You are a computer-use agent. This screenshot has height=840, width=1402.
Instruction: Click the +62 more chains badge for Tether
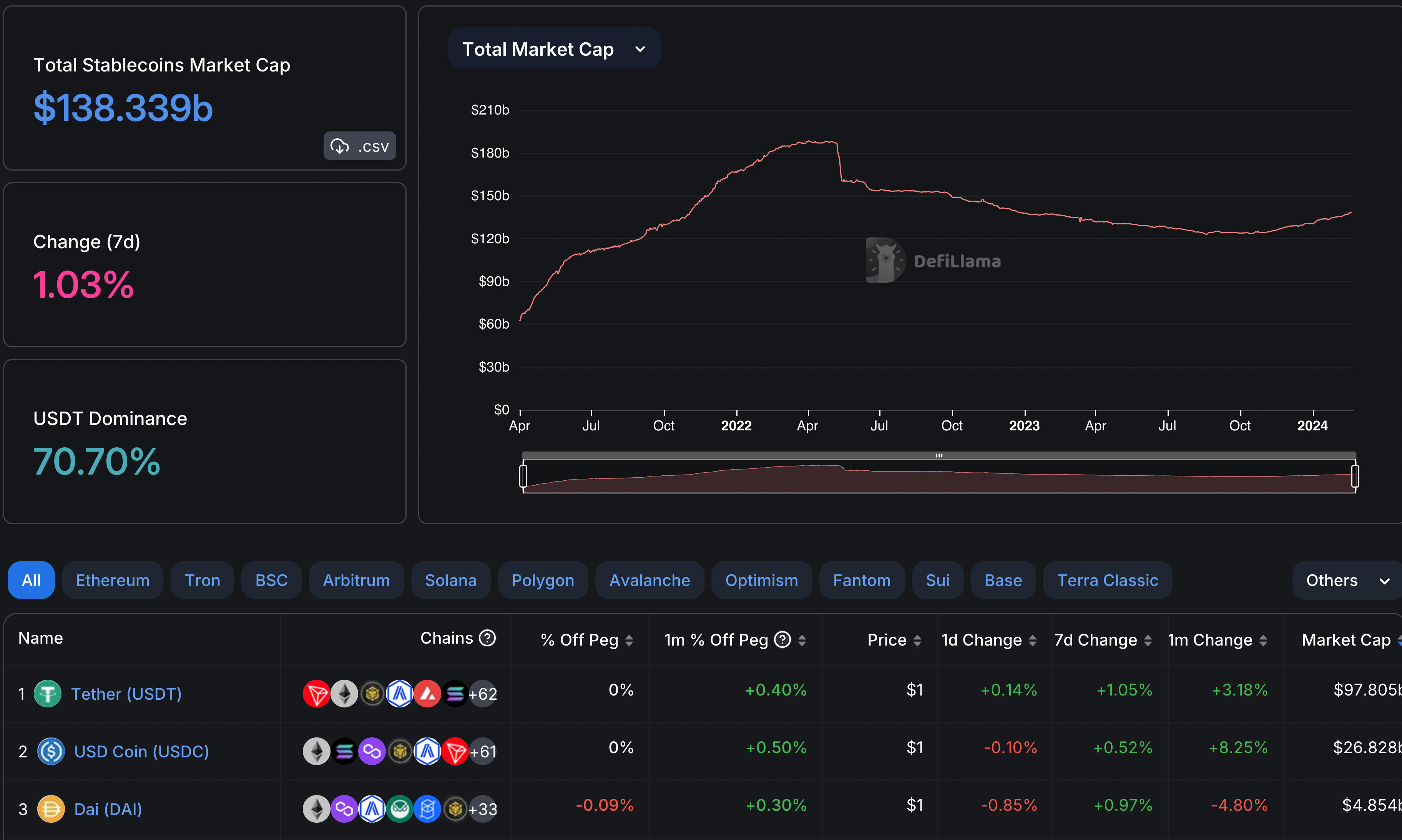pos(483,693)
